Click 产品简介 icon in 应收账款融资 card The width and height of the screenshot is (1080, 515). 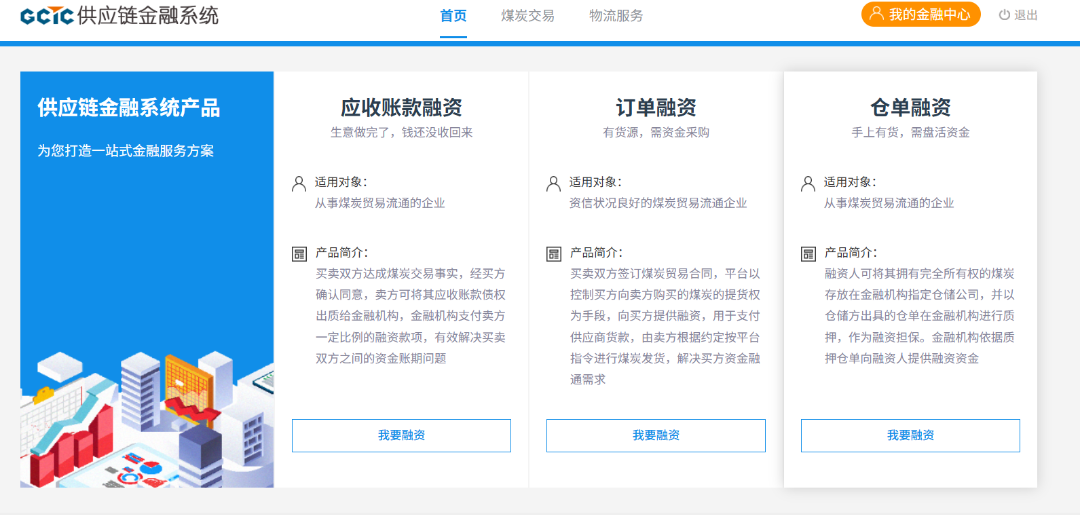point(299,254)
